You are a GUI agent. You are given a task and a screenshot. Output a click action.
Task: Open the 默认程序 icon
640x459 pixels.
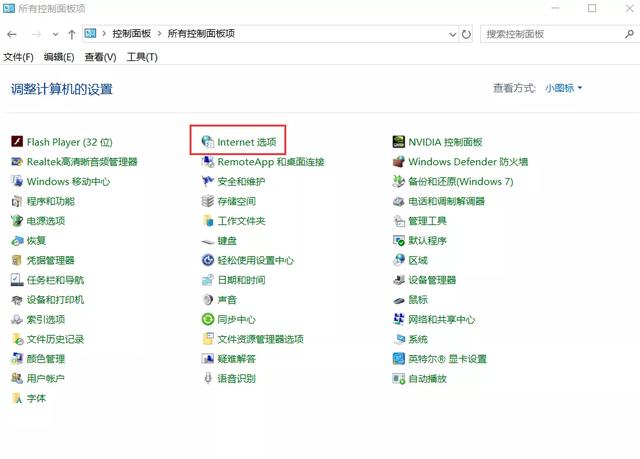point(398,240)
